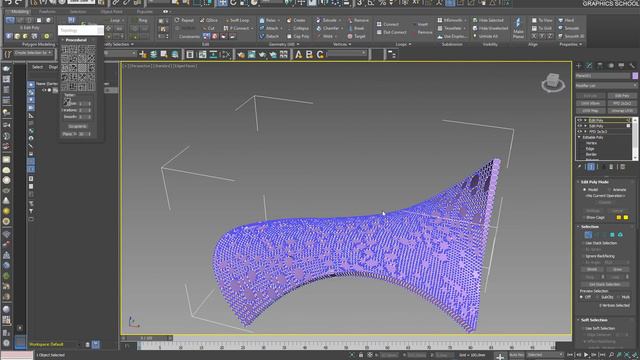Select the SubObj preview selection radio
This screenshot has width=640, height=360.
(x=598, y=297)
